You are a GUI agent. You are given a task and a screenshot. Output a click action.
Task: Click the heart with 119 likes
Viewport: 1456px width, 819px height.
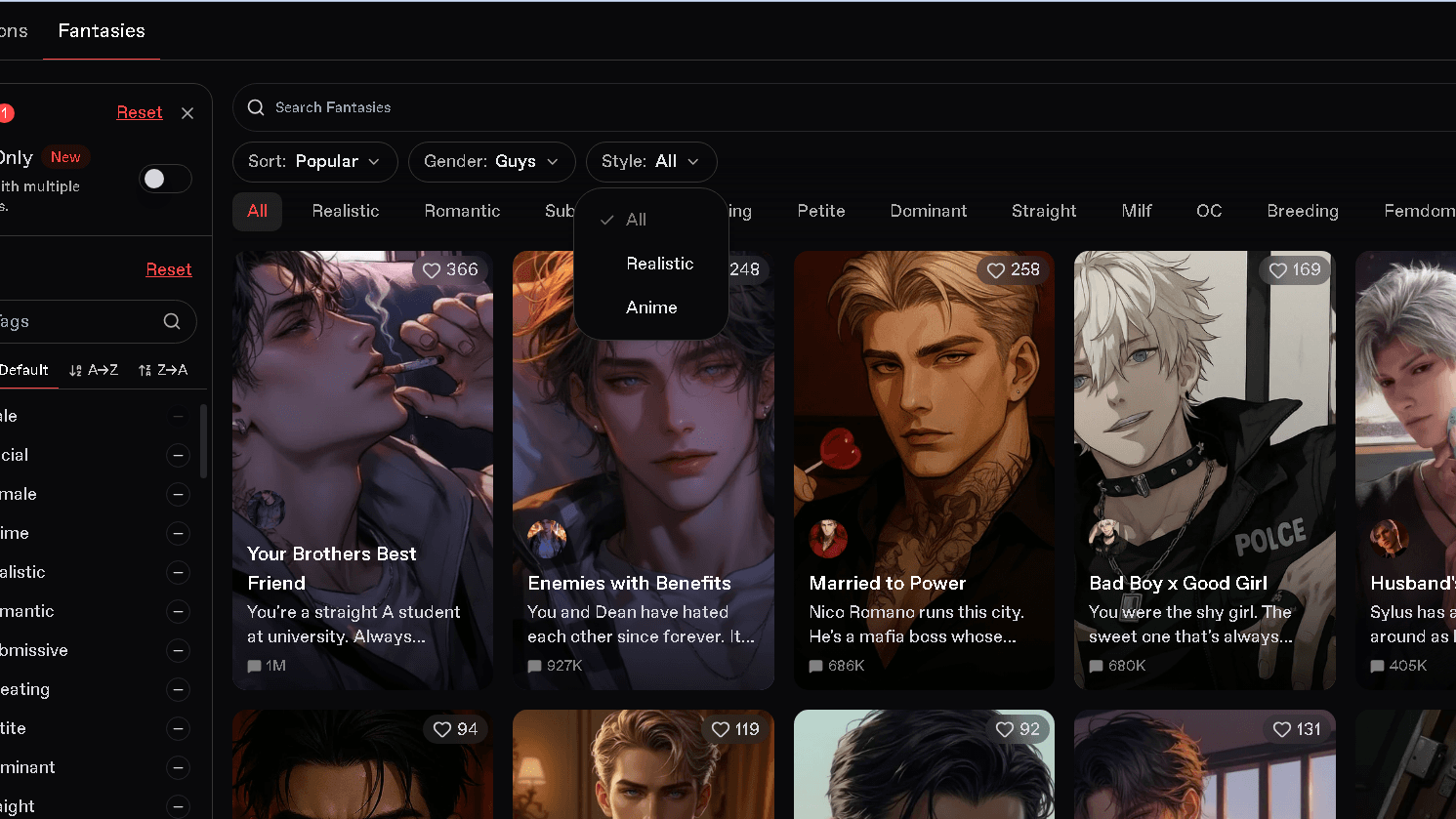point(721,729)
